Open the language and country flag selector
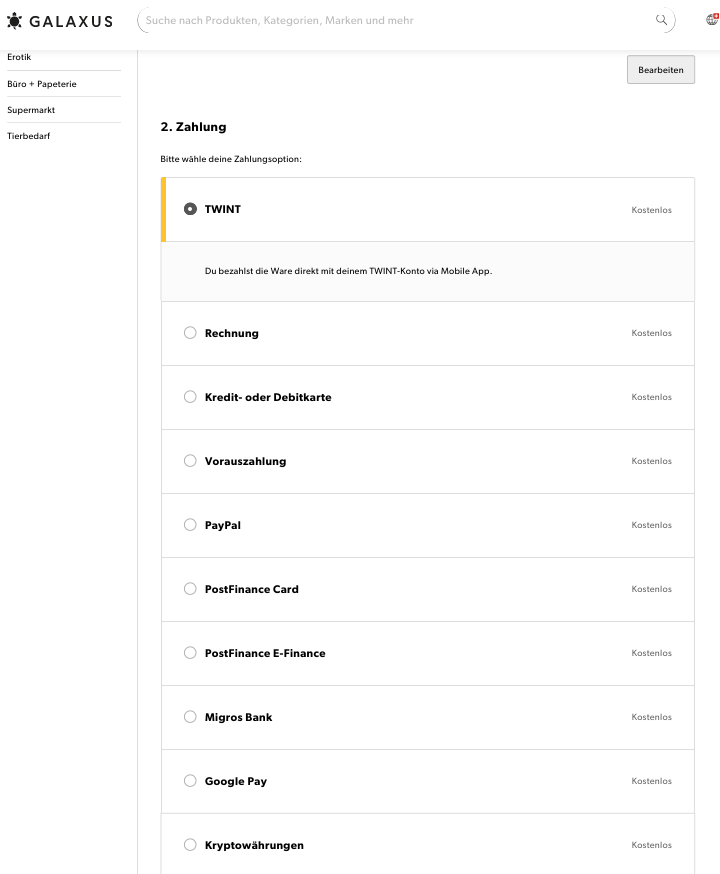This screenshot has width=720, height=874. click(712, 20)
